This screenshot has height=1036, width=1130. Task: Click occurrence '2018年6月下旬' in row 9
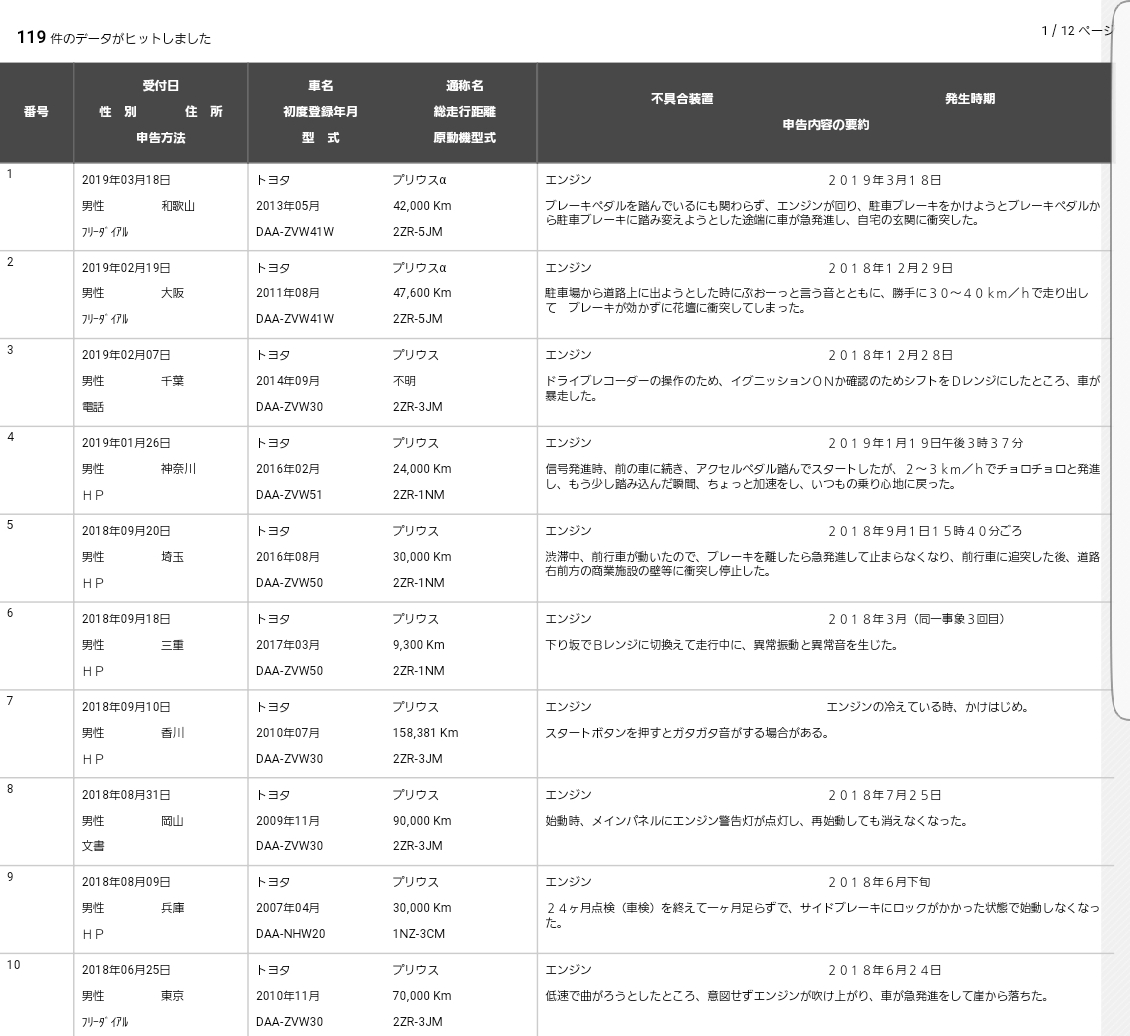878,882
